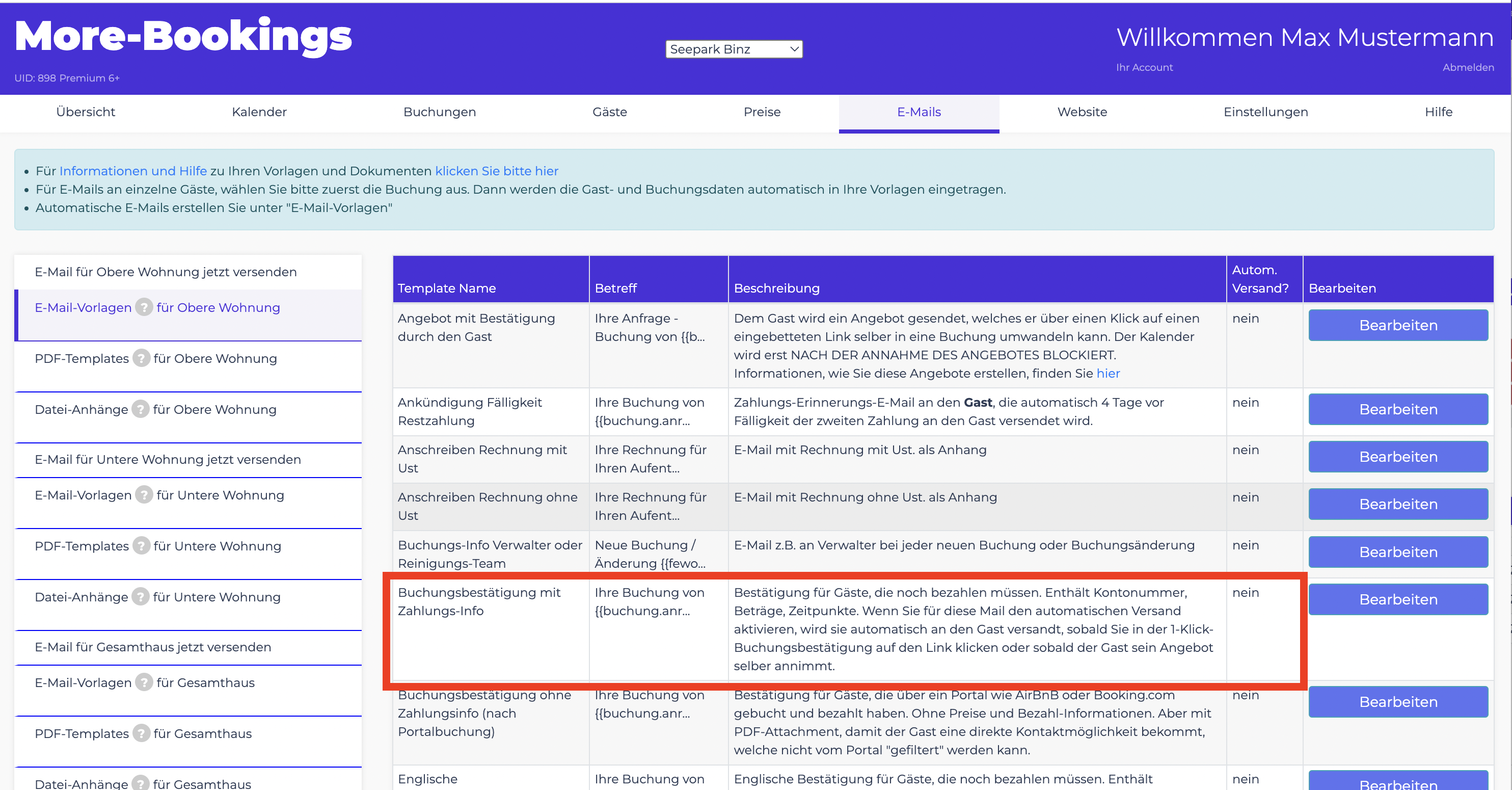Edit the Angebot mit Bestätigung template

click(x=1397, y=325)
